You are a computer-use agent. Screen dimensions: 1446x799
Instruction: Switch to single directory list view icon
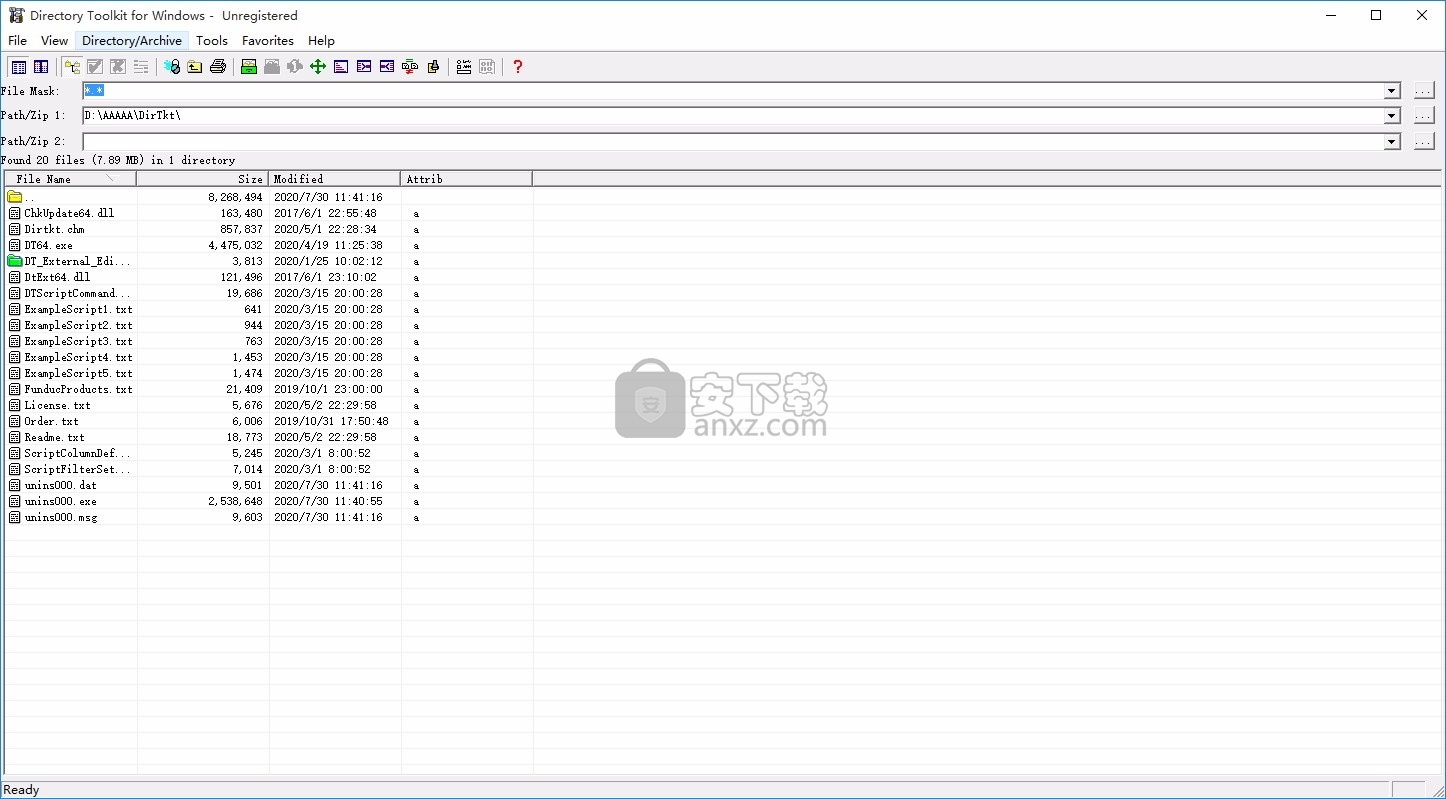pos(19,67)
